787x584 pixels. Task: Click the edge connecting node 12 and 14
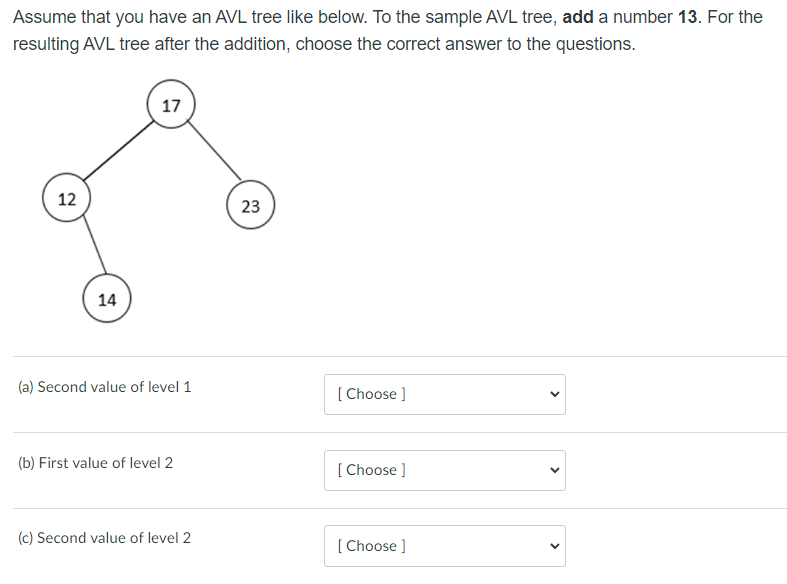[94, 244]
